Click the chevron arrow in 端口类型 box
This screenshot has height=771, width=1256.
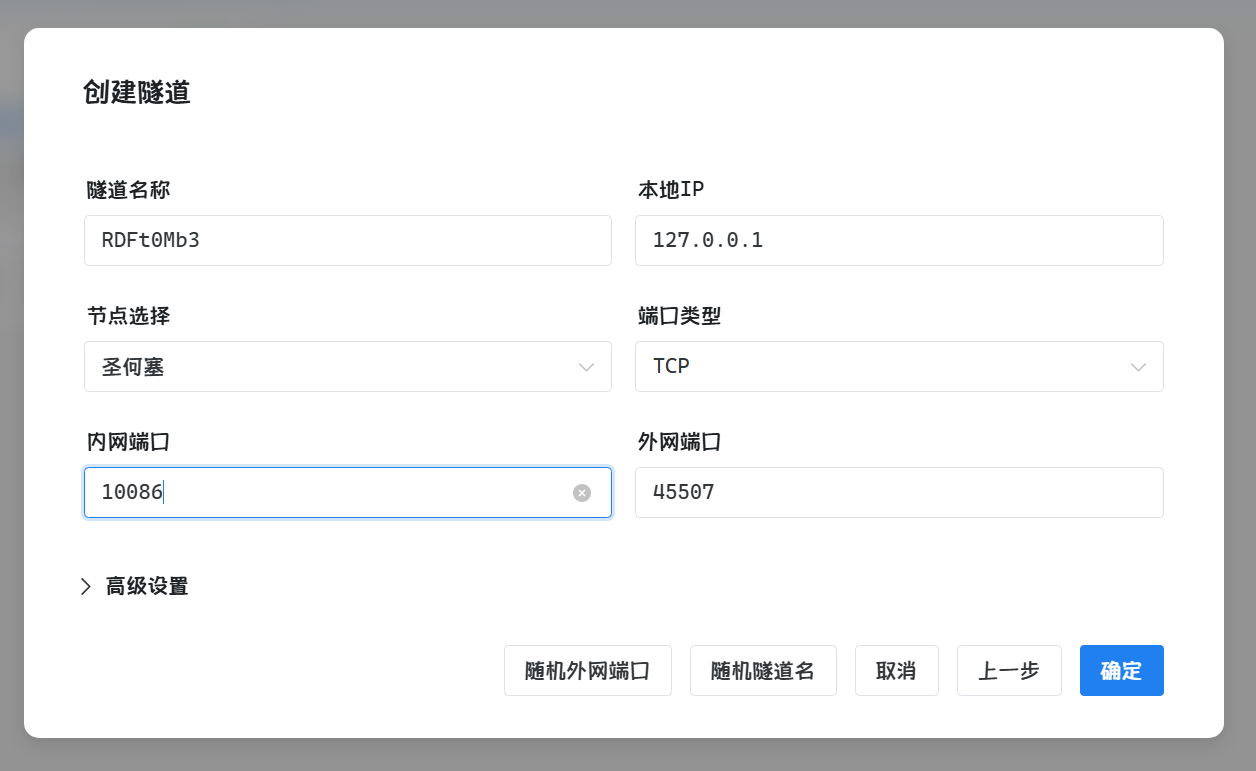click(1138, 367)
